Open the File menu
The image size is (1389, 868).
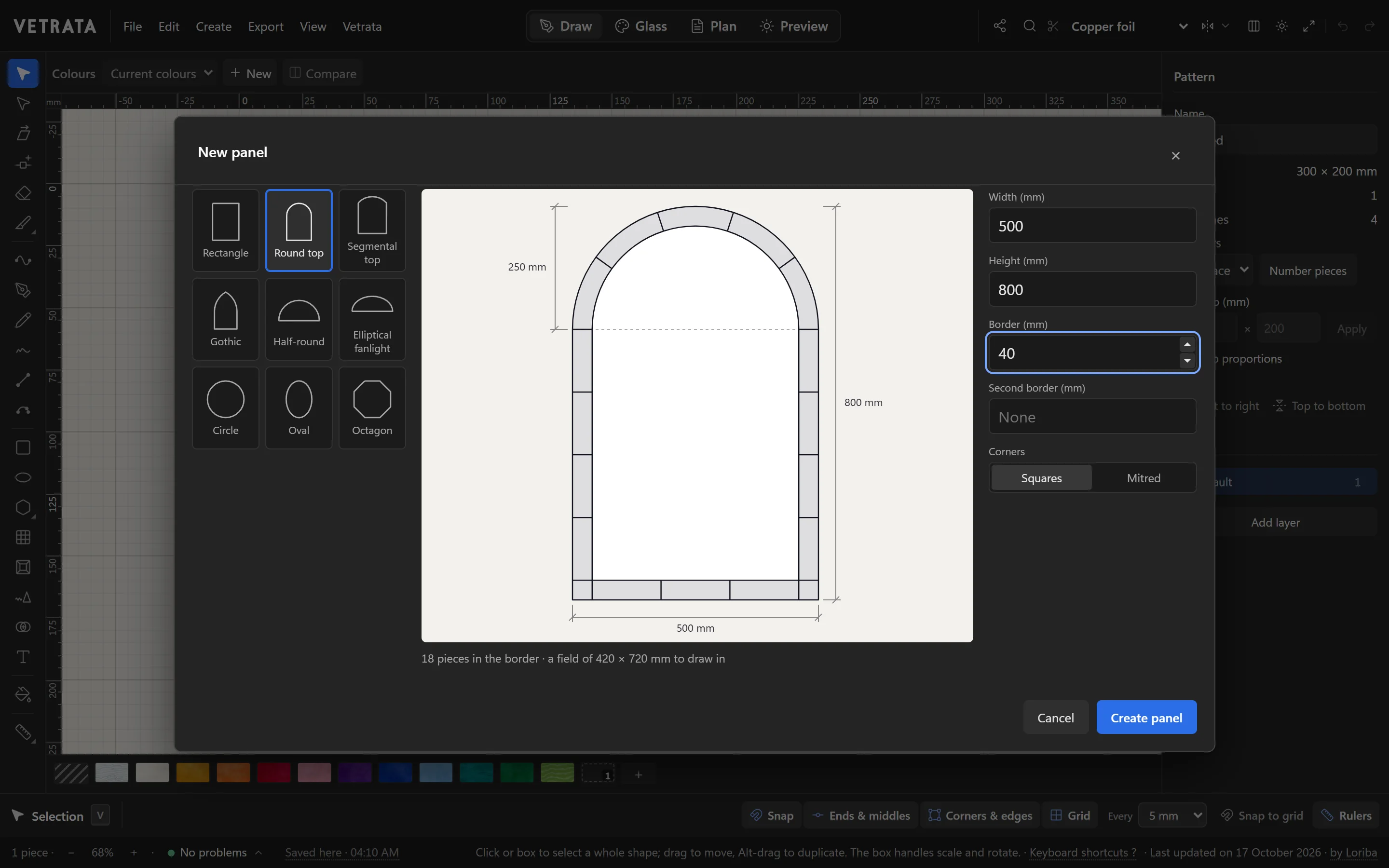click(133, 27)
